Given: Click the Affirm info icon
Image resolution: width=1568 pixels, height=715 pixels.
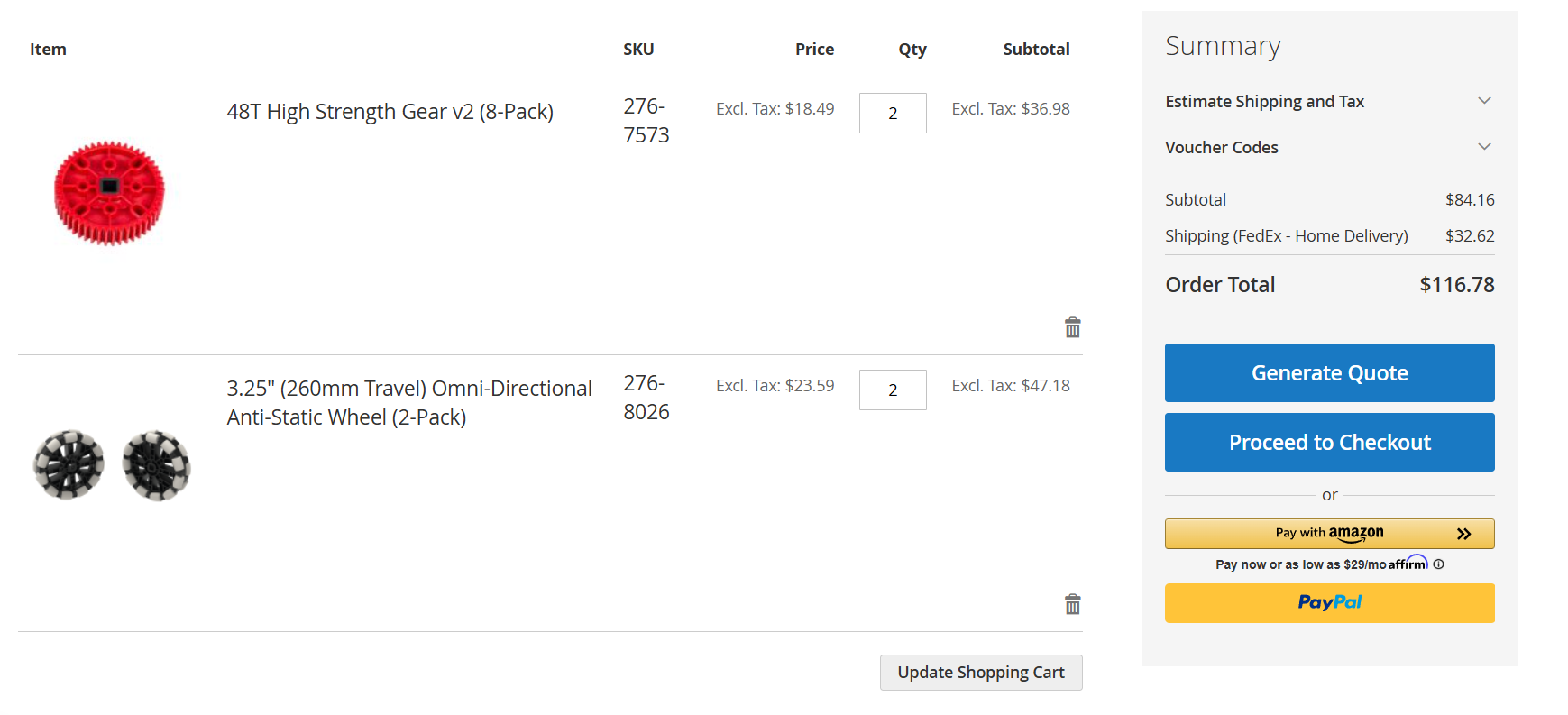Looking at the screenshot, I should coord(1438,564).
